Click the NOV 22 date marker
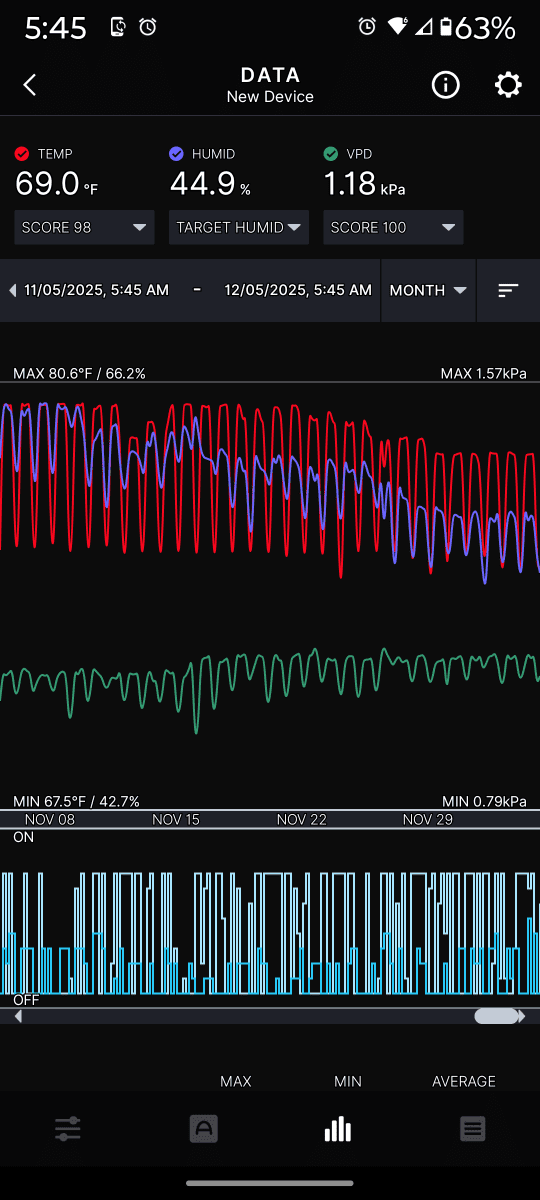This screenshot has height=1200, width=540. coord(302,820)
